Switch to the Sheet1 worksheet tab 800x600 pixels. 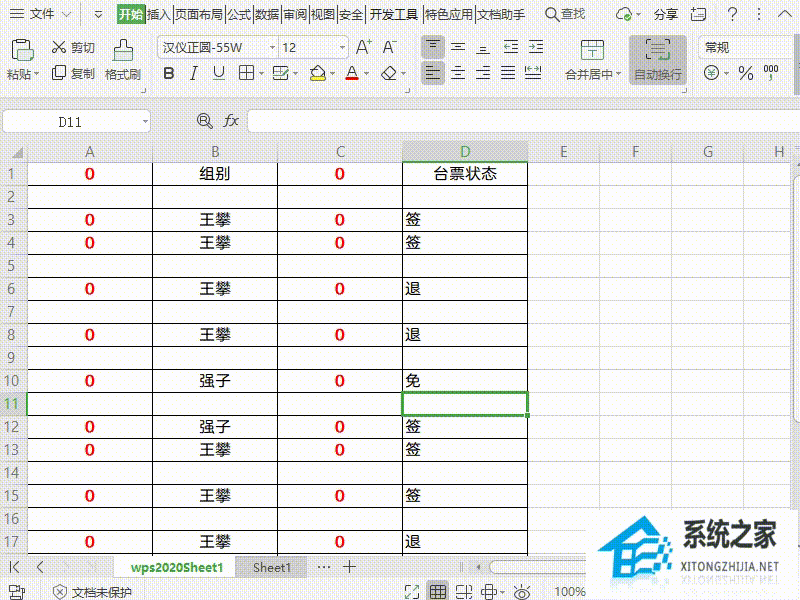[x=271, y=566]
